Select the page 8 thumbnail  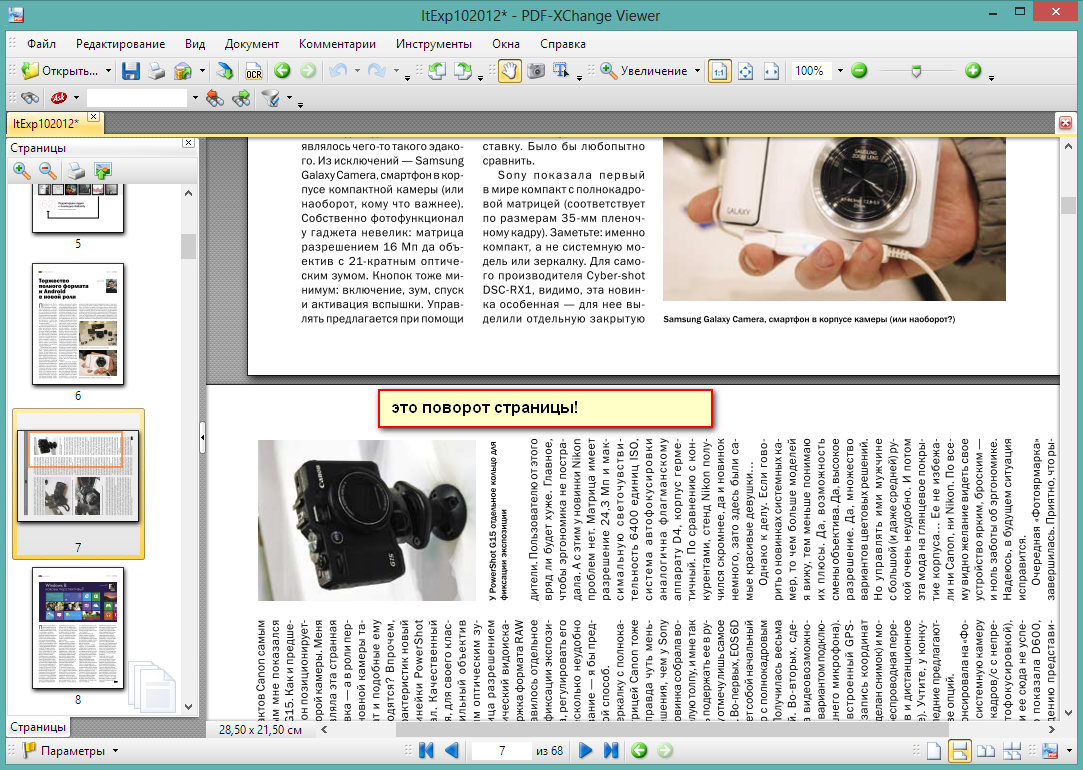(x=78, y=627)
